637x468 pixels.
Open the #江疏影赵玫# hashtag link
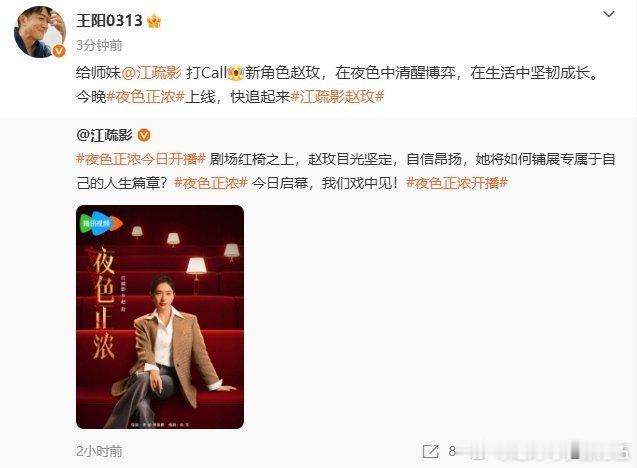point(338,97)
